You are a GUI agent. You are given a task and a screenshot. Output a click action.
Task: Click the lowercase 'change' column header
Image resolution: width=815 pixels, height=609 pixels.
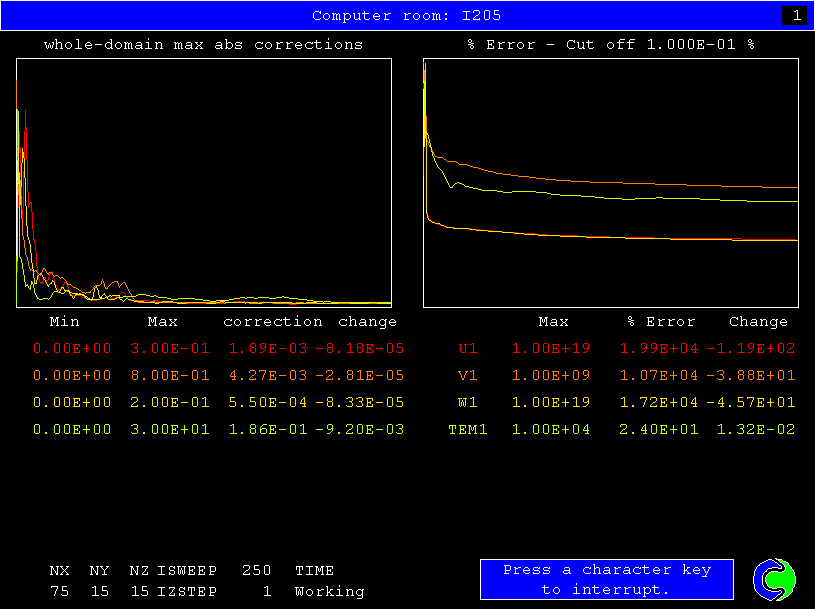pos(367,322)
